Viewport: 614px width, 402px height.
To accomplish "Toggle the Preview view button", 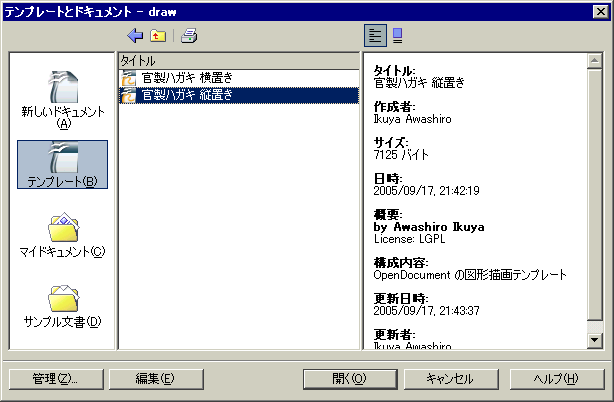I will pyautogui.click(x=397, y=36).
